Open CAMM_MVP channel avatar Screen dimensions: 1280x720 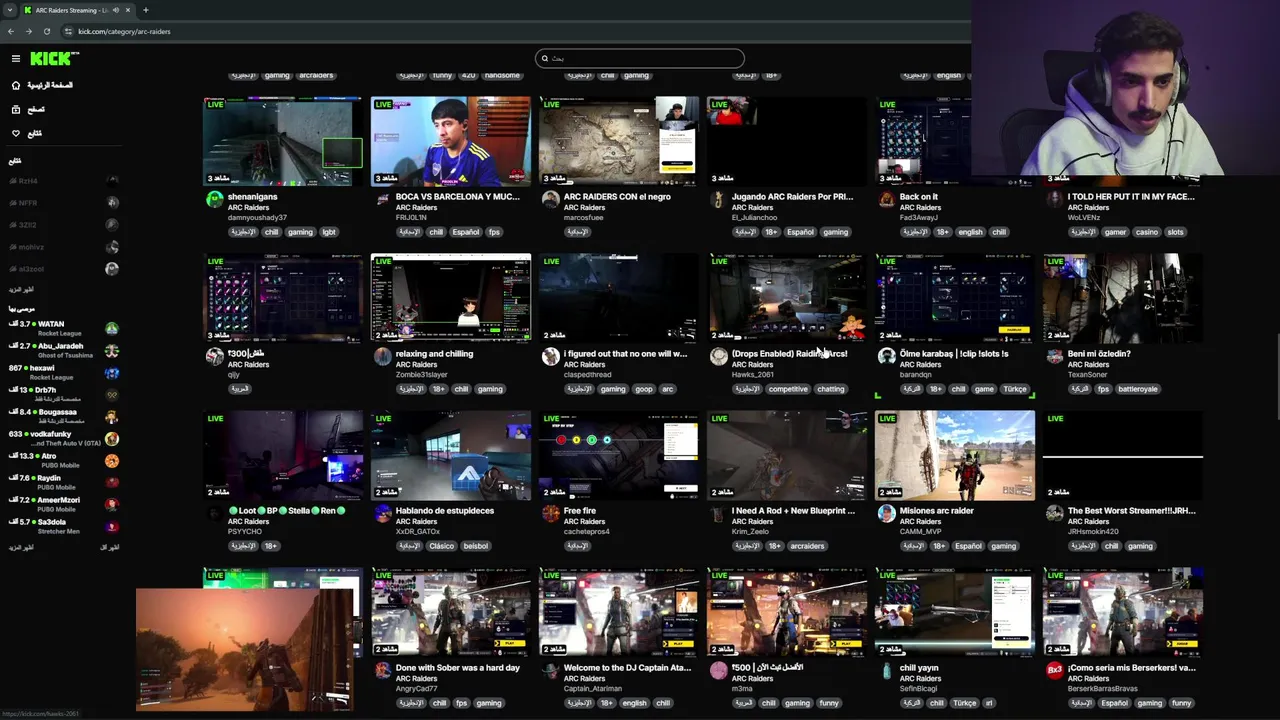tap(886, 514)
